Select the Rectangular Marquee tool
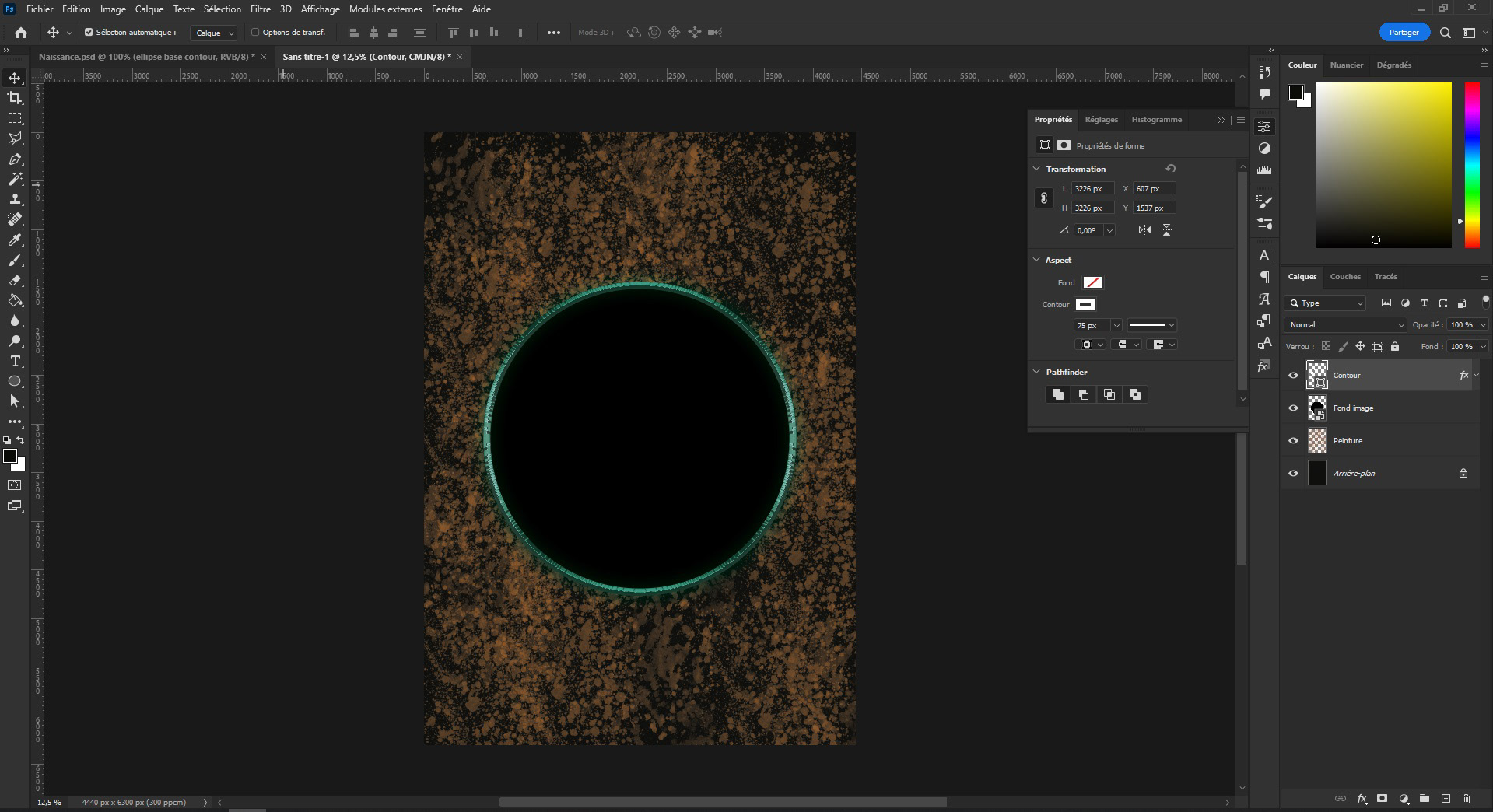 coord(15,118)
